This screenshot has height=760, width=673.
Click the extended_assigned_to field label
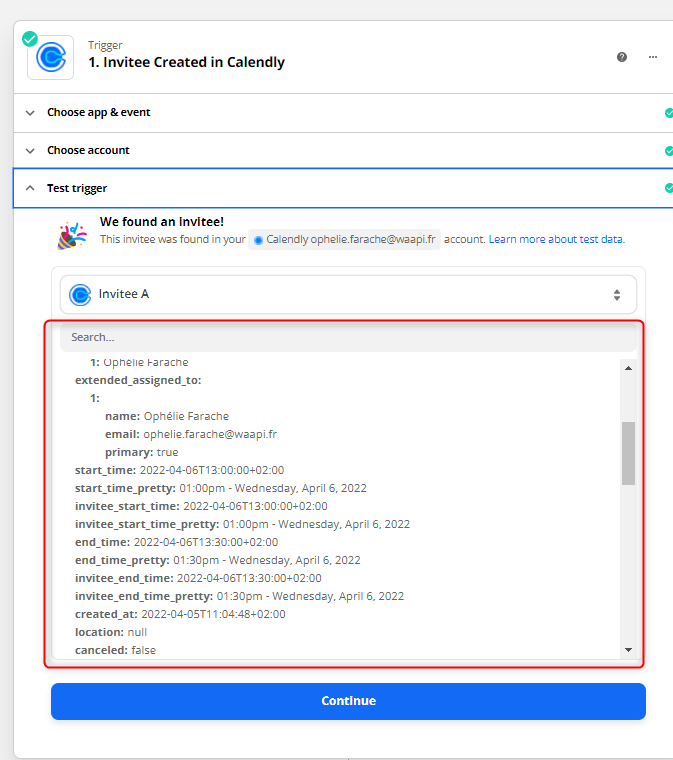(x=138, y=380)
